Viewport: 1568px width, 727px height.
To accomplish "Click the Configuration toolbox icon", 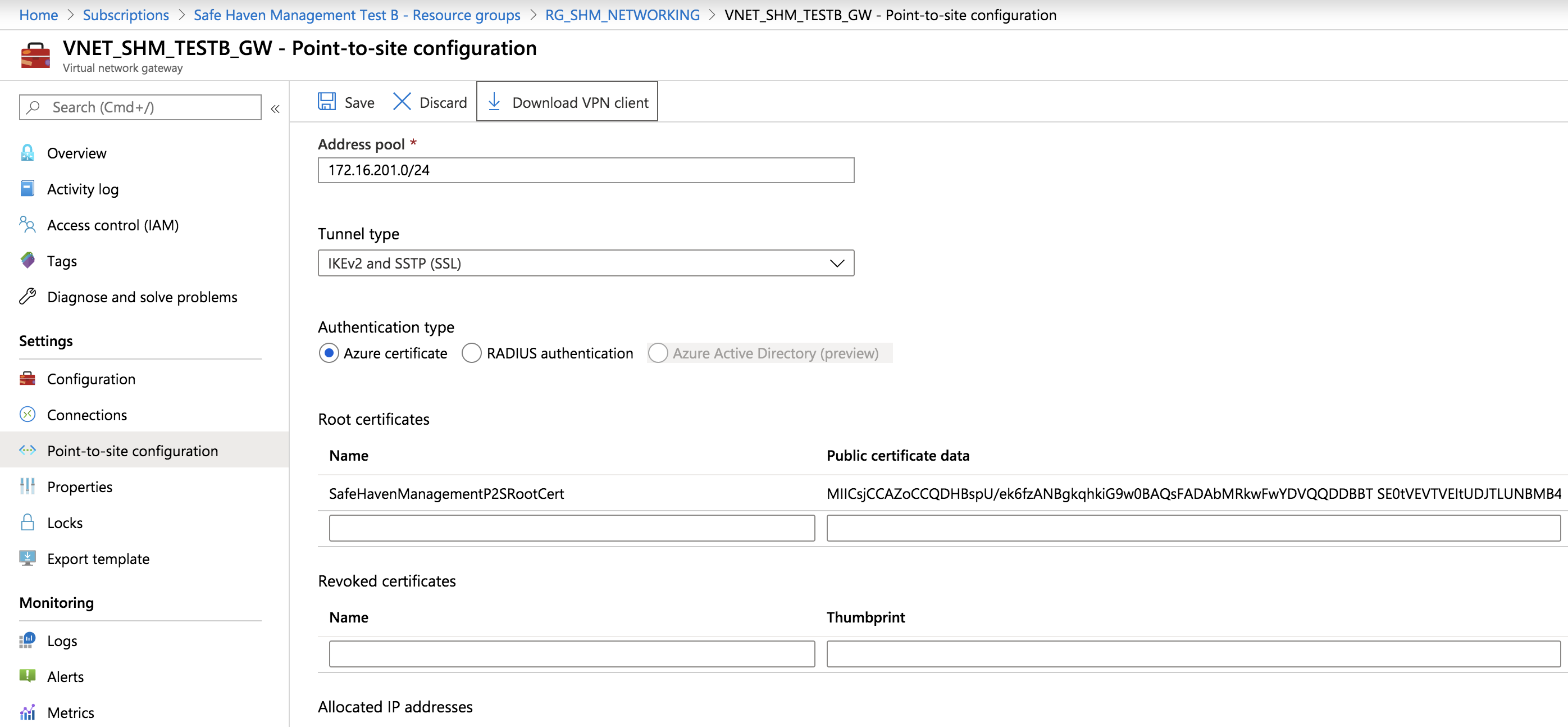I will 28,379.
